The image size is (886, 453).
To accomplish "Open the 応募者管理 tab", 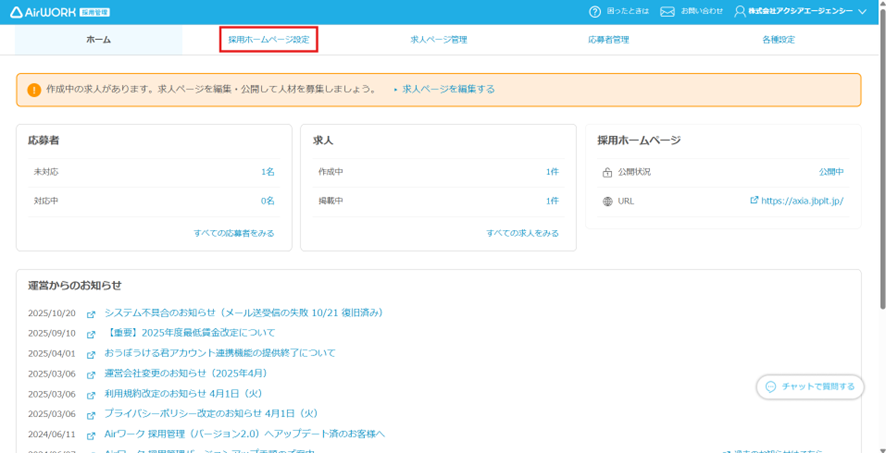I will (x=608, y=40).
